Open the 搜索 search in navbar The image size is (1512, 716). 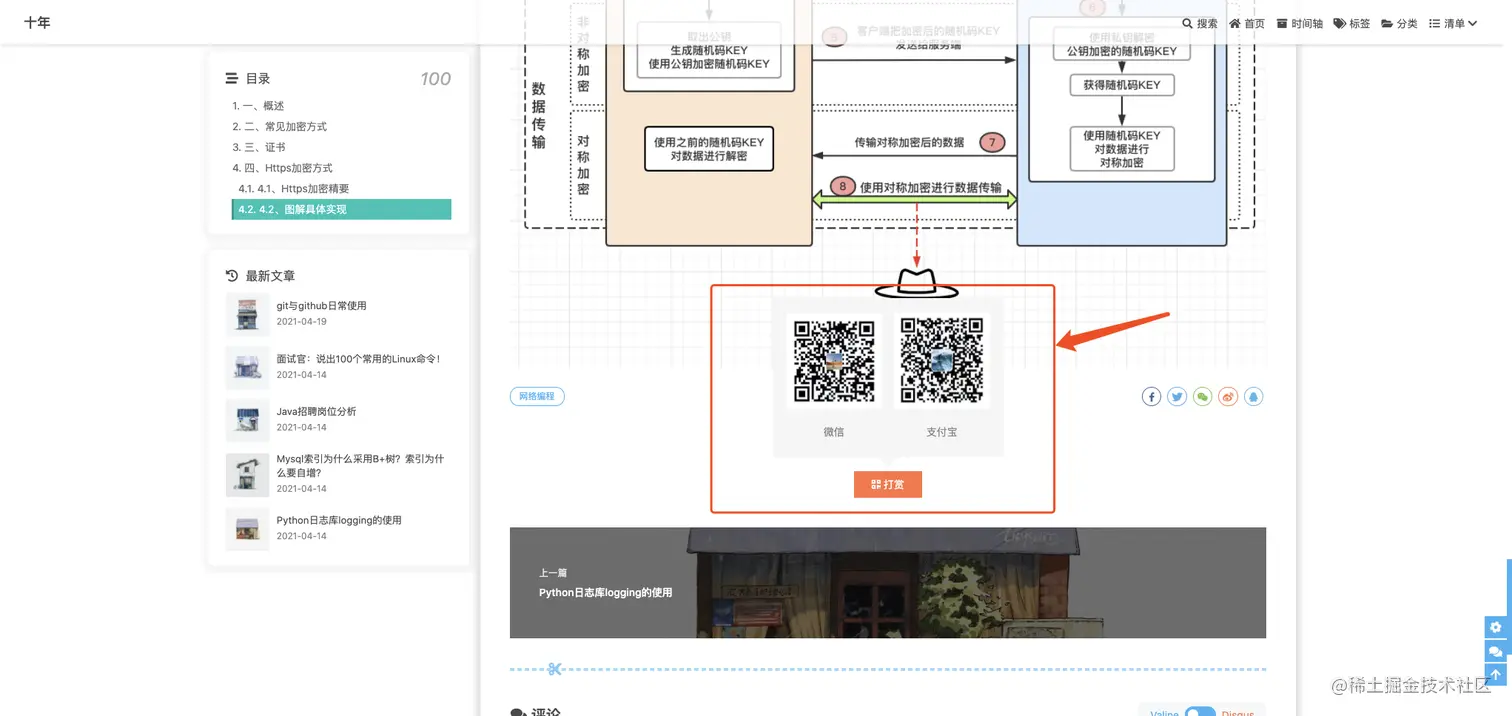[1200, 23]
